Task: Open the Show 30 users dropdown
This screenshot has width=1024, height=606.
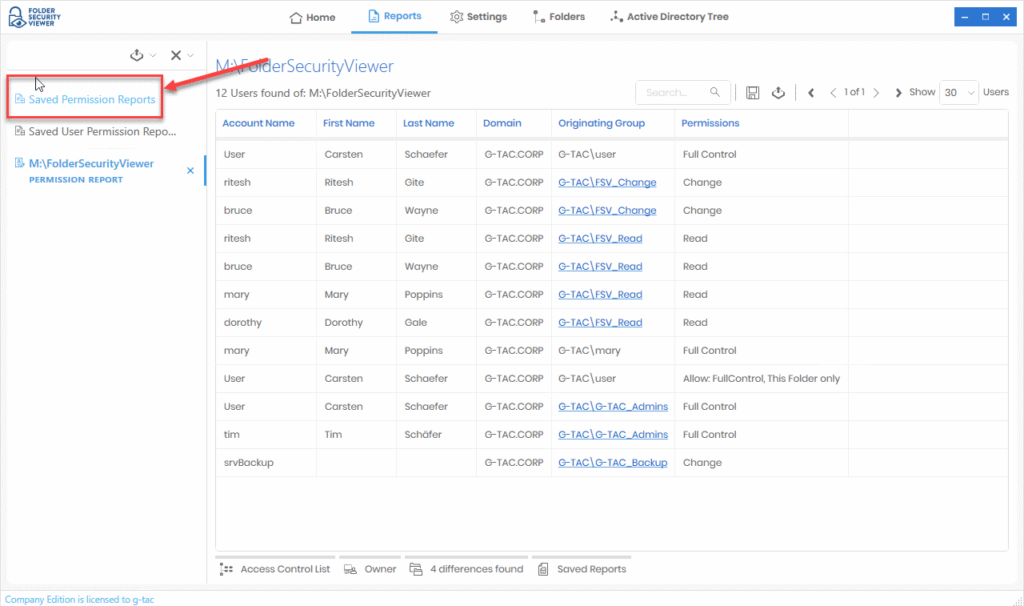Action: [x=959, y=93]
